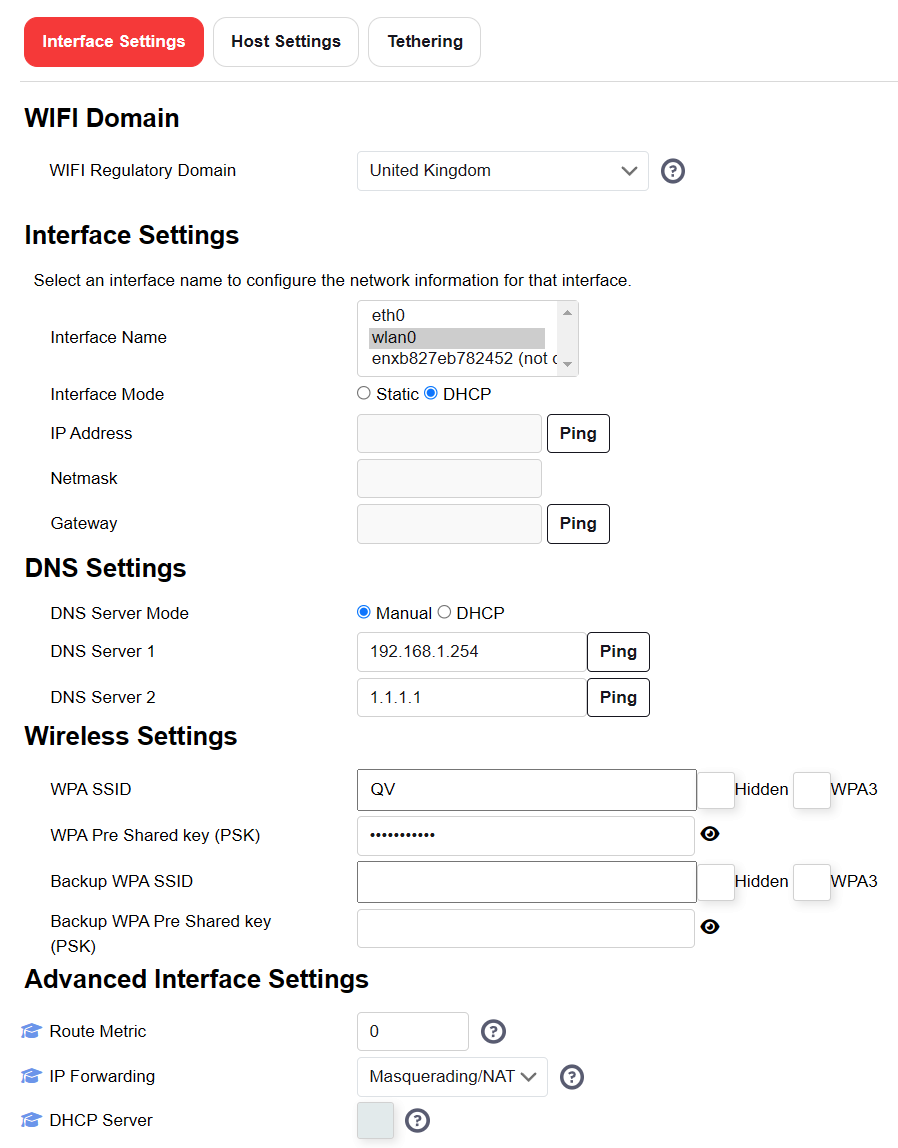The height and width of the screenshot is (1148, 898).
Task: Enable WPA3 for Backup WPA SSID
Action: coord(812,882)
